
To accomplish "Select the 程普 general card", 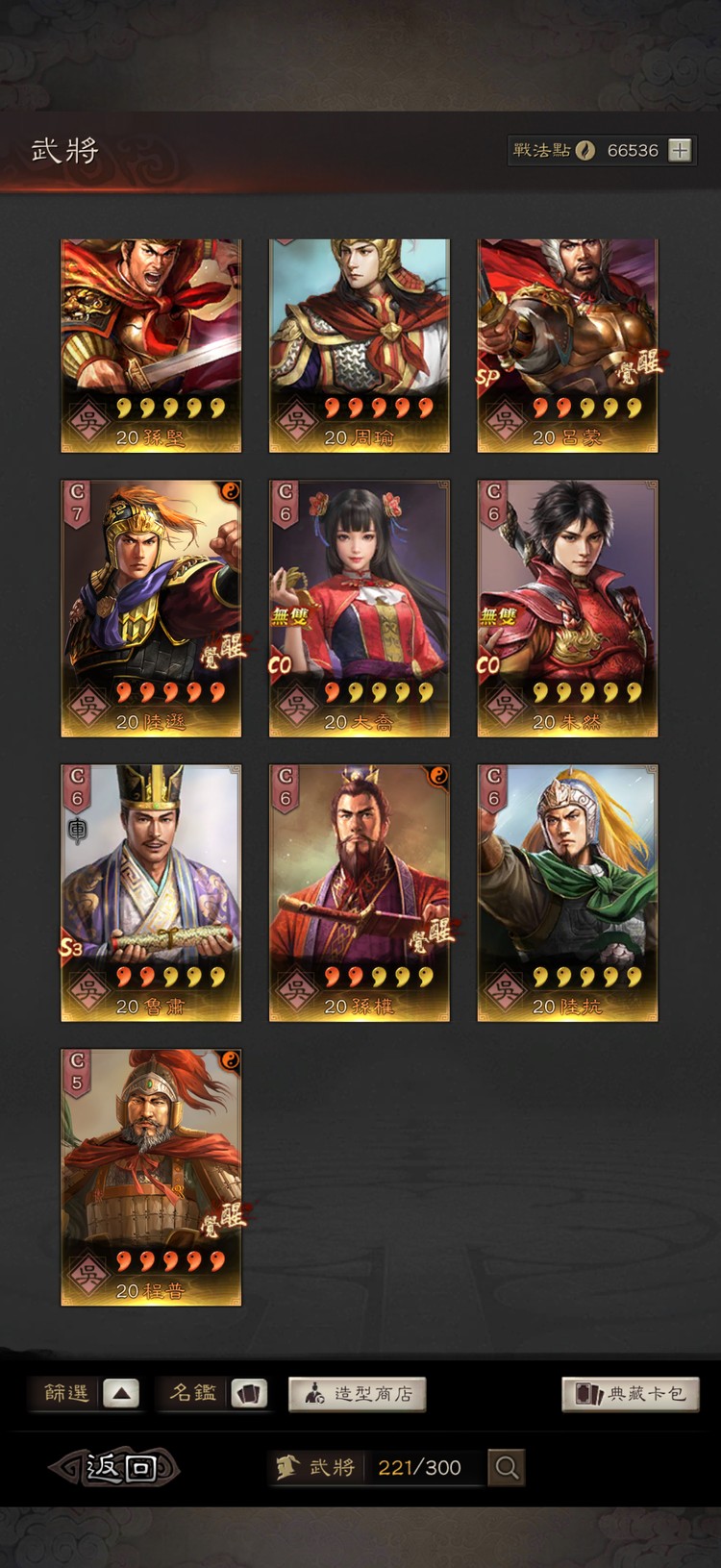I will point(151,1178).
